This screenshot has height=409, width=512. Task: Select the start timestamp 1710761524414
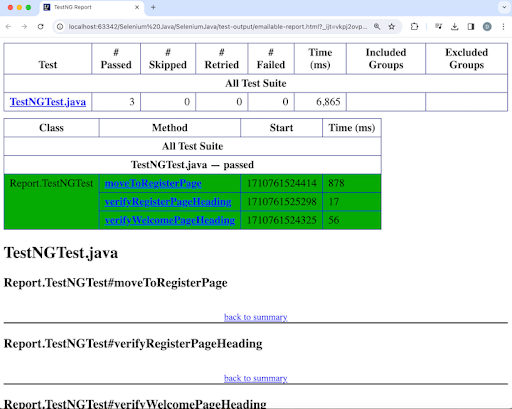point(281,183)
